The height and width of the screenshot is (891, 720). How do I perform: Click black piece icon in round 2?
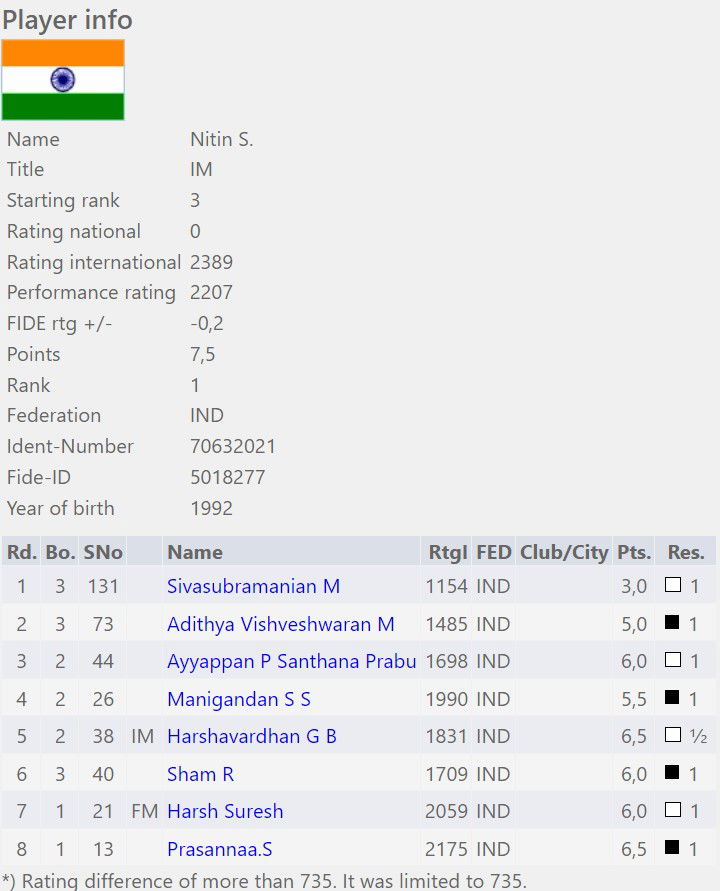coord(673,624)
